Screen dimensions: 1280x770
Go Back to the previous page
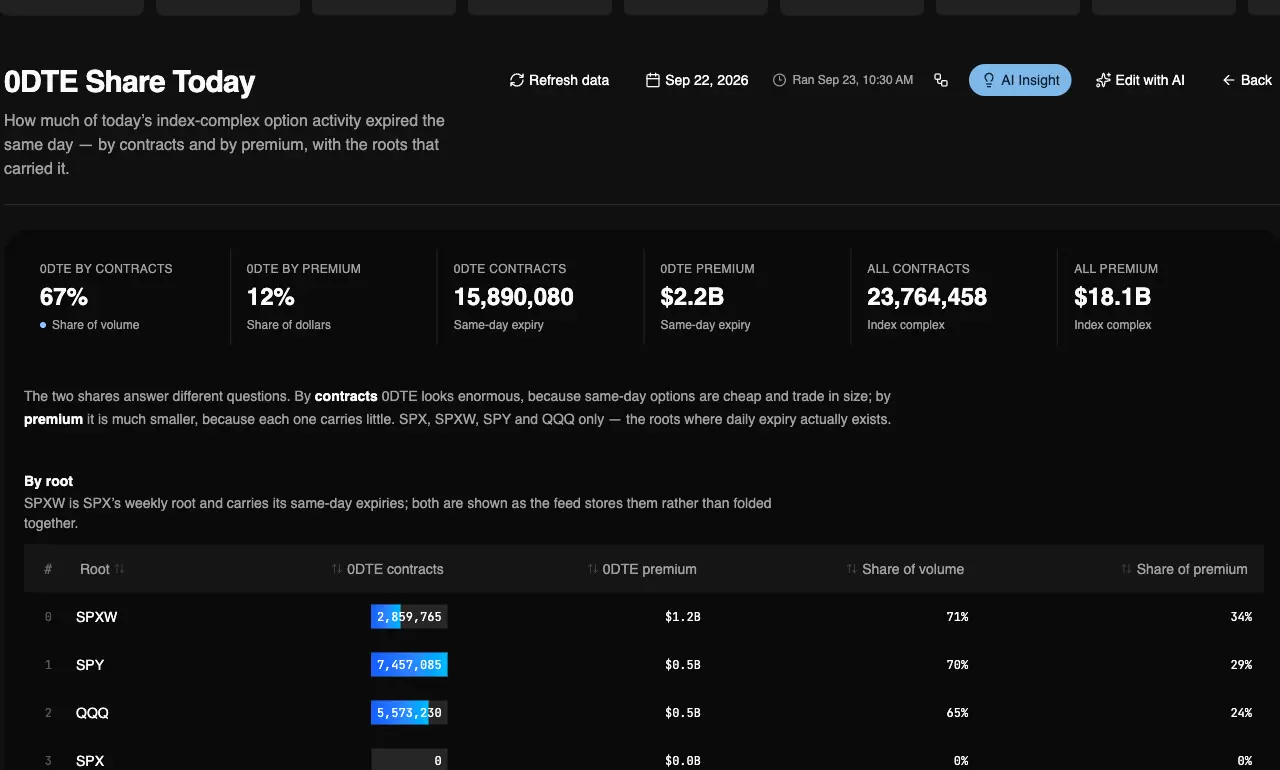(1247, 80)
